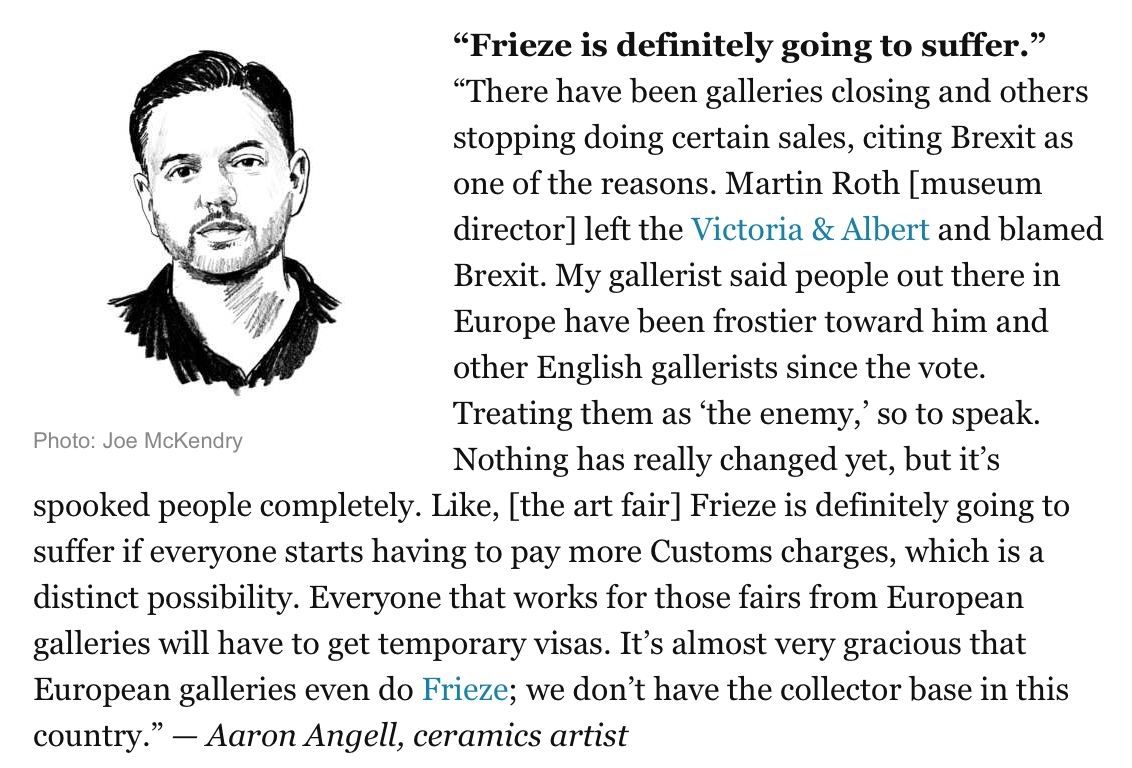1132x768 pixels.
Task: Click the "Photo: Joe McKendry" credit caption
Action: 138,440
